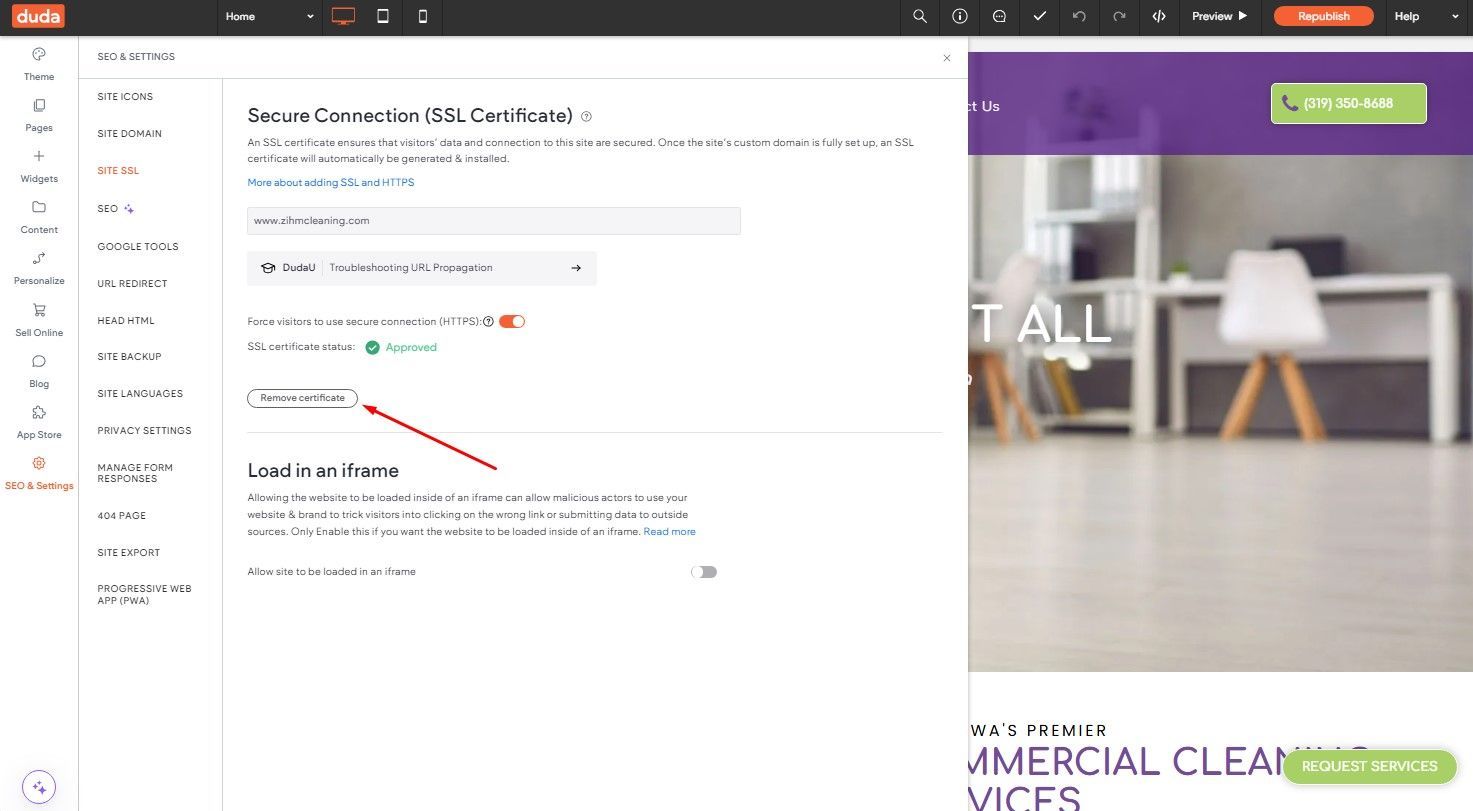Select Google Tools in settings menu
The image size is (1473, 811).
point(138,246)
